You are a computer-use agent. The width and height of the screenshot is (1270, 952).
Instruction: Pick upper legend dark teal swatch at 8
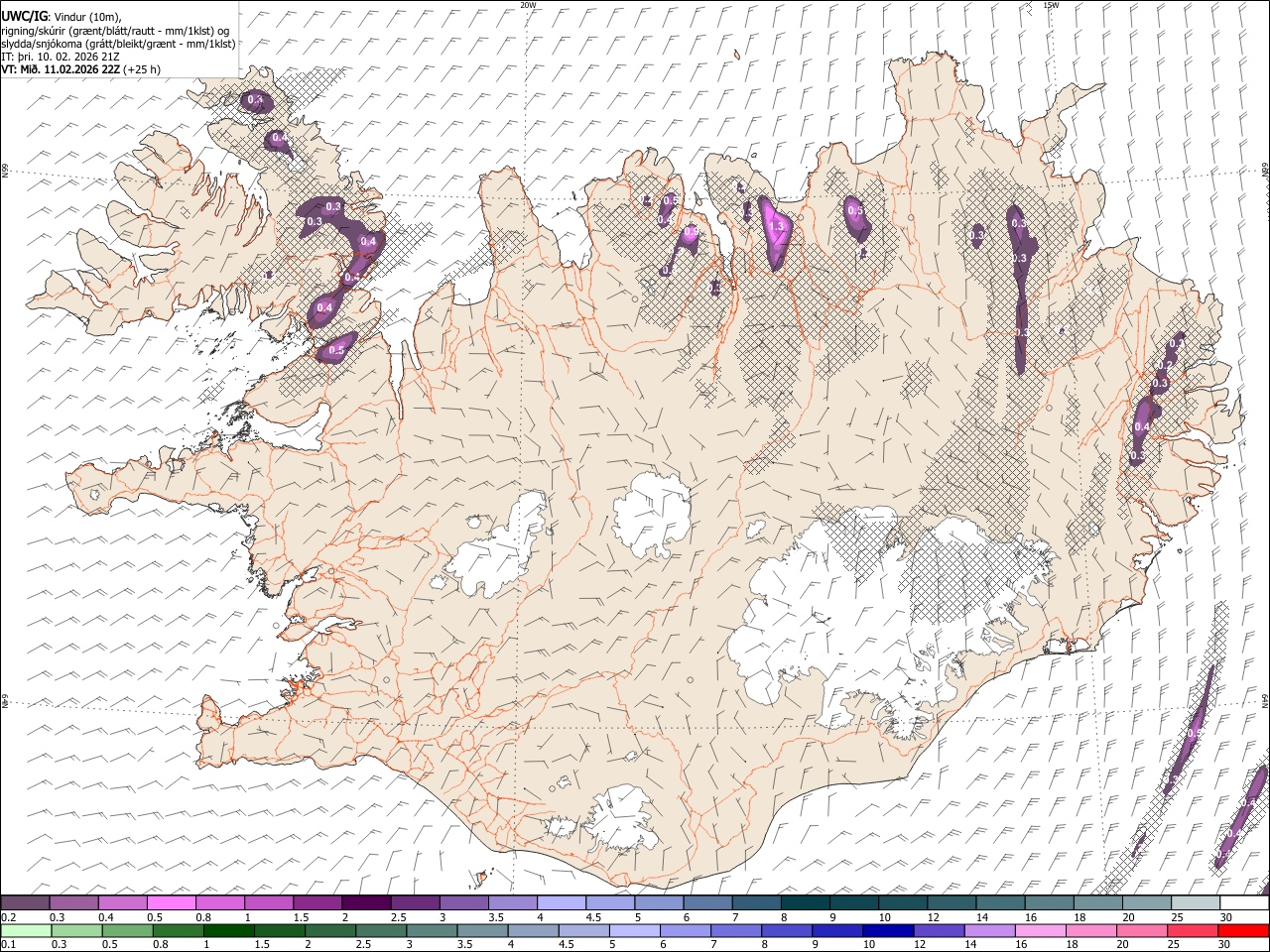(806, 902)
